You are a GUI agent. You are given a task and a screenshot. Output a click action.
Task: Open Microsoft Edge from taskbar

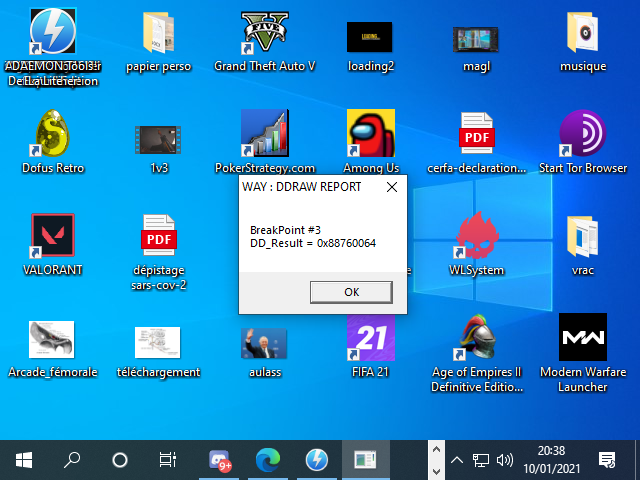tap(268, 460)
